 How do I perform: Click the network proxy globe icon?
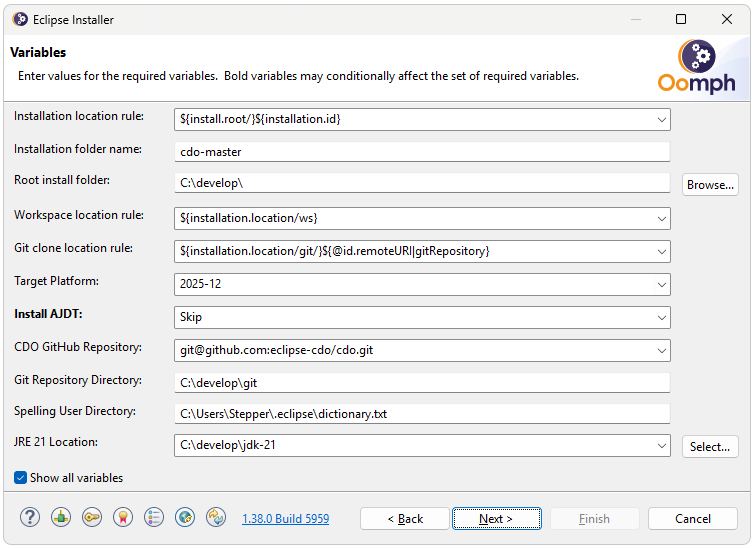pyautogui.click(x=185, y=517)
